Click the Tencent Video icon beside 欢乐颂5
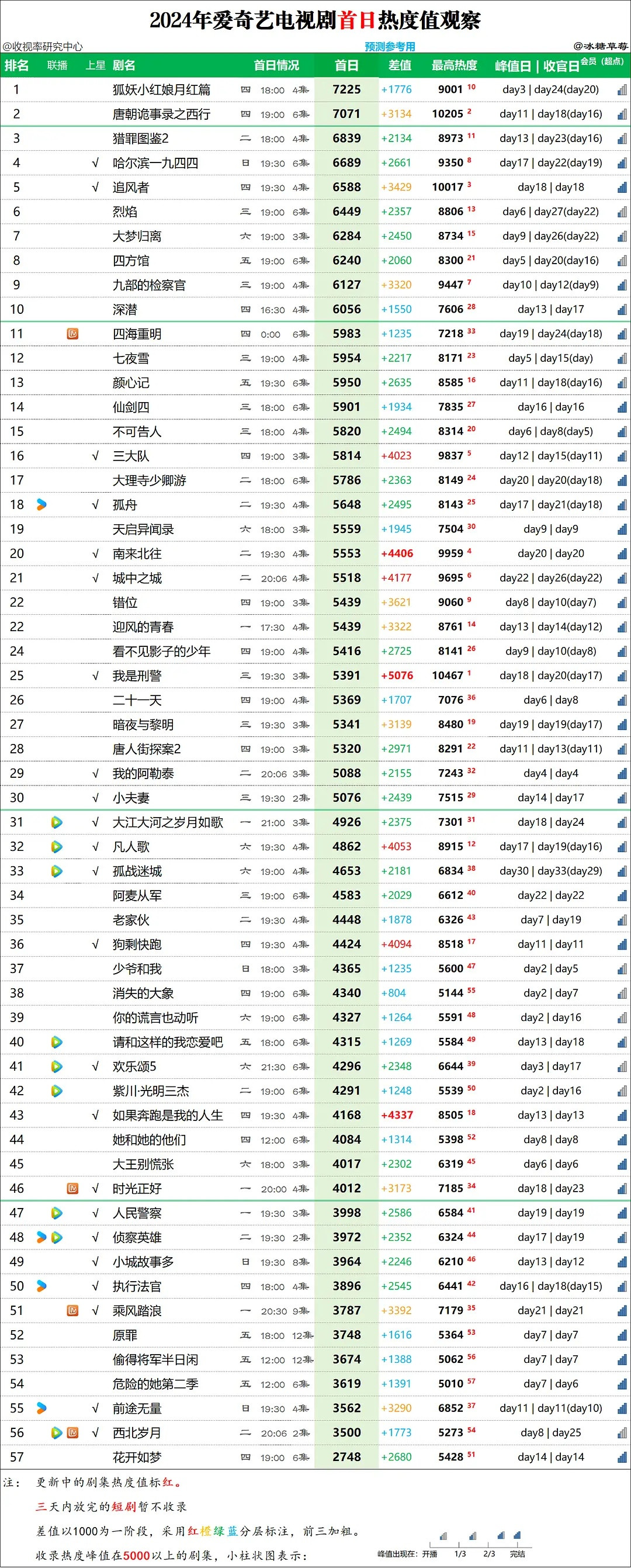This screenshot has height=1568, width=631. point(57,1067)
